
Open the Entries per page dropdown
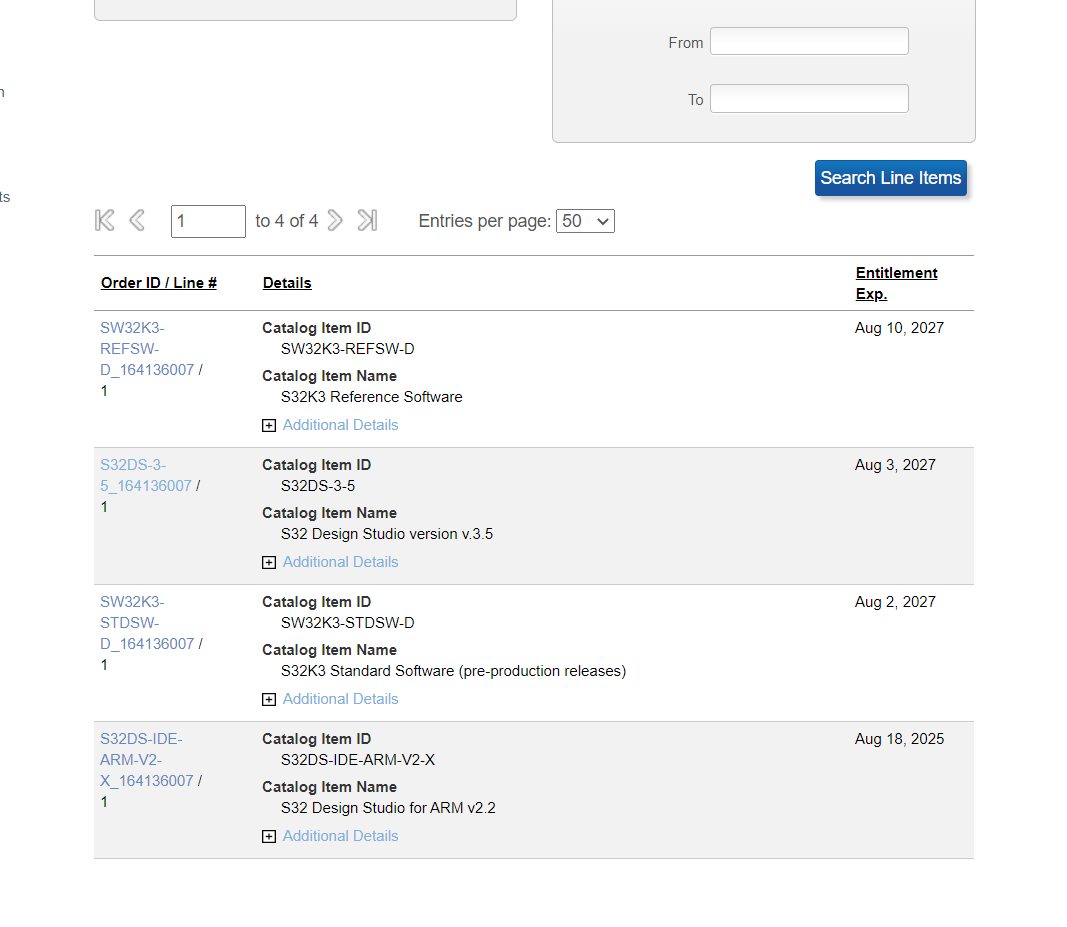click(x=585, y=221)
